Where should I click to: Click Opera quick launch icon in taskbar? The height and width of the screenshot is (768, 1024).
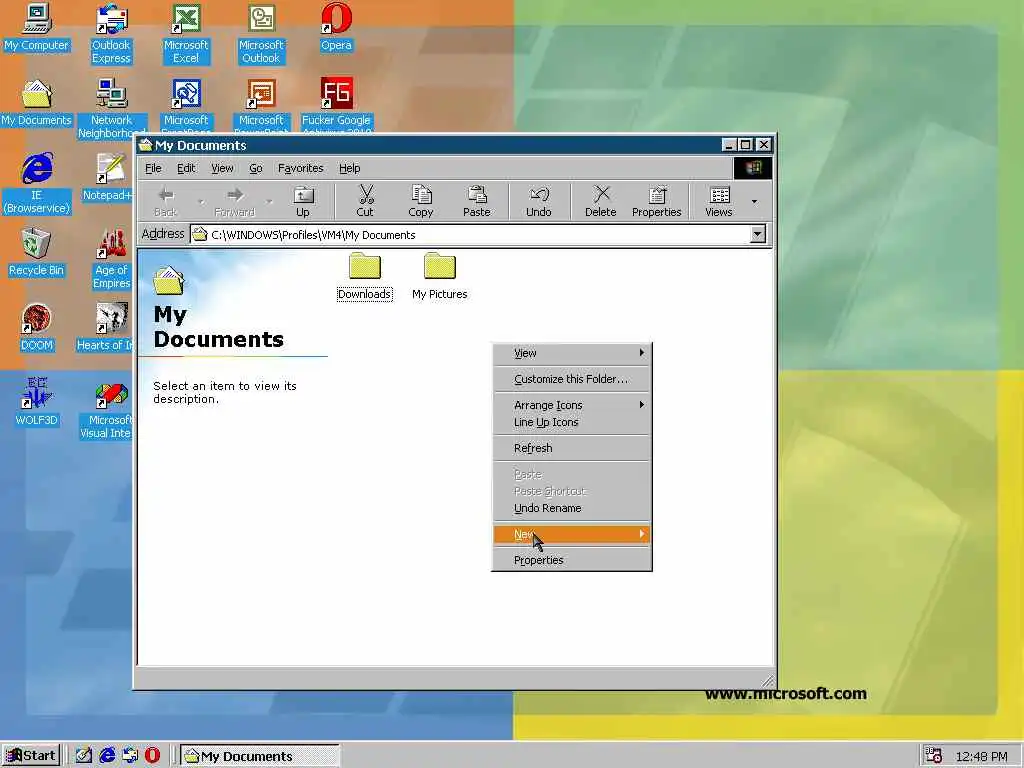(x=152, y=756)
